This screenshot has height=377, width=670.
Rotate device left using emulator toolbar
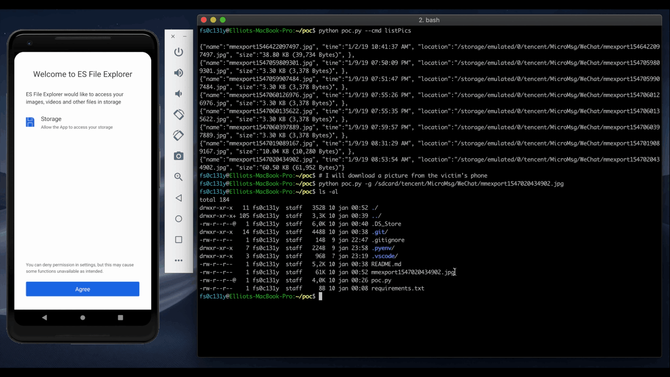(x=179, y=115)
